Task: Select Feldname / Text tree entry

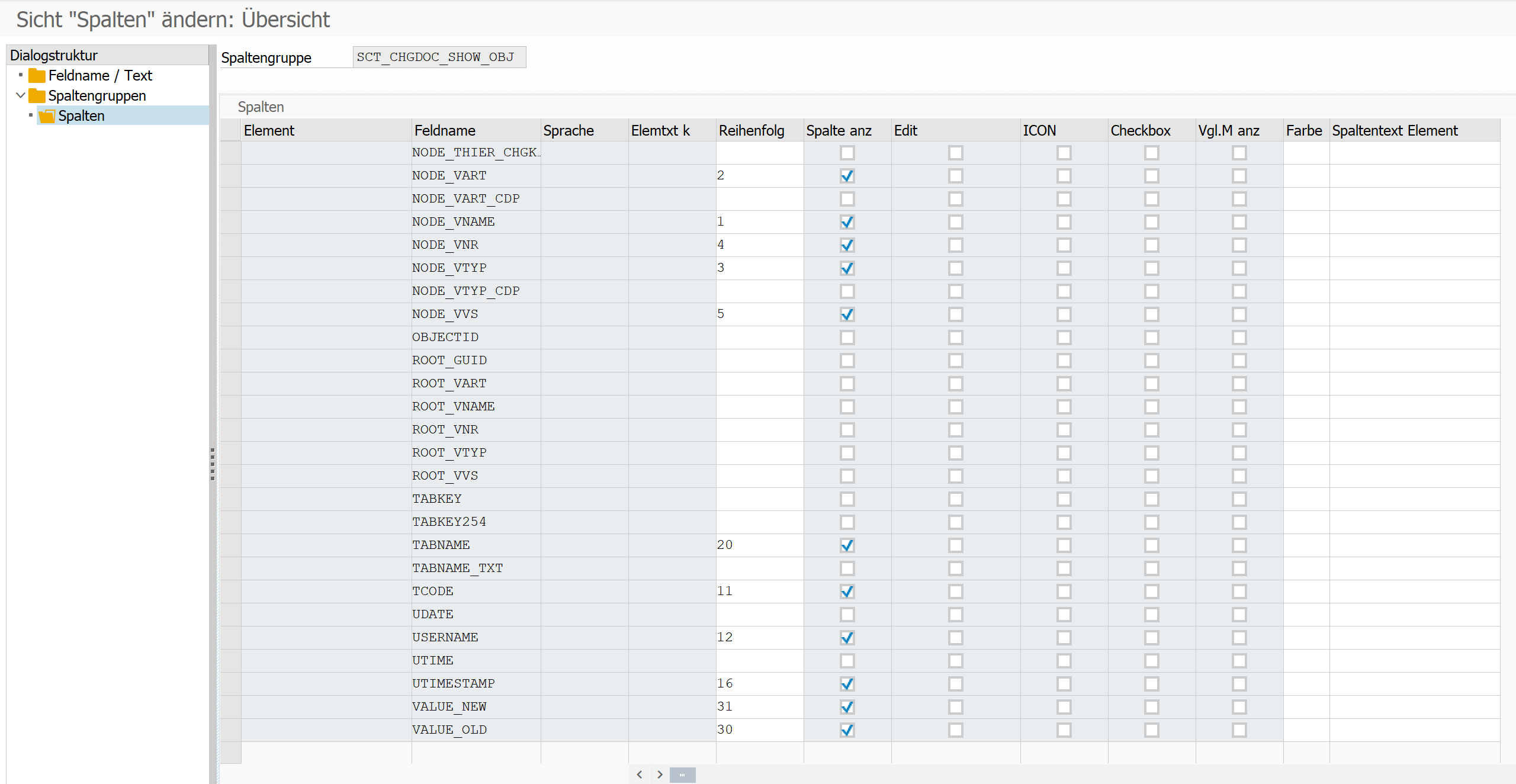Action: pos(100,76)
